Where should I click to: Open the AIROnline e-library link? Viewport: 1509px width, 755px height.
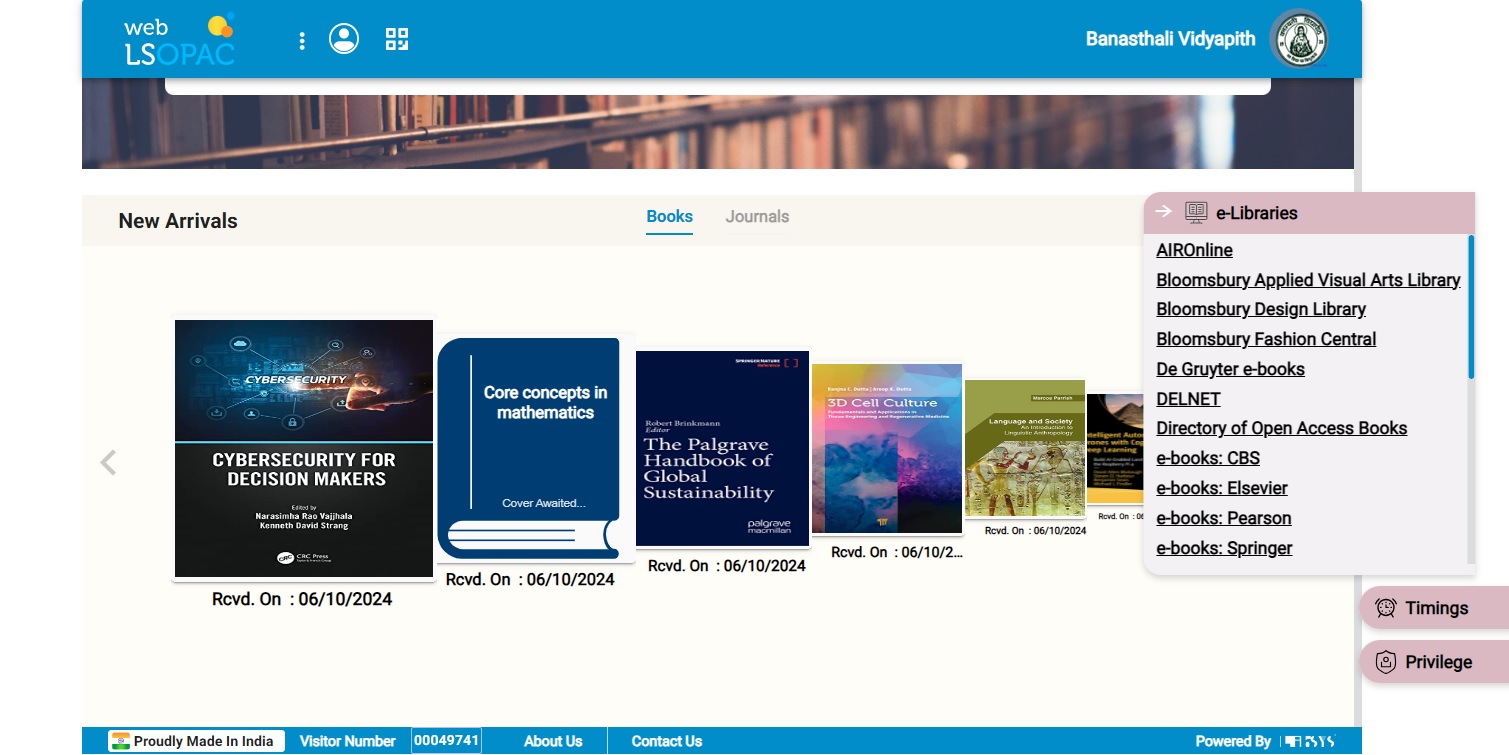pyautogui.click(x=1194, y=250)
